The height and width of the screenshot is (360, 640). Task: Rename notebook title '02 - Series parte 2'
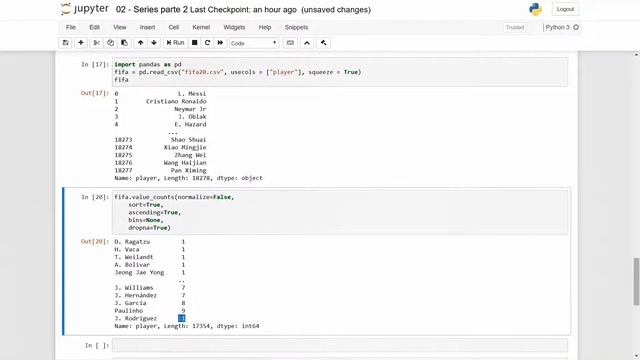point(152,9)
